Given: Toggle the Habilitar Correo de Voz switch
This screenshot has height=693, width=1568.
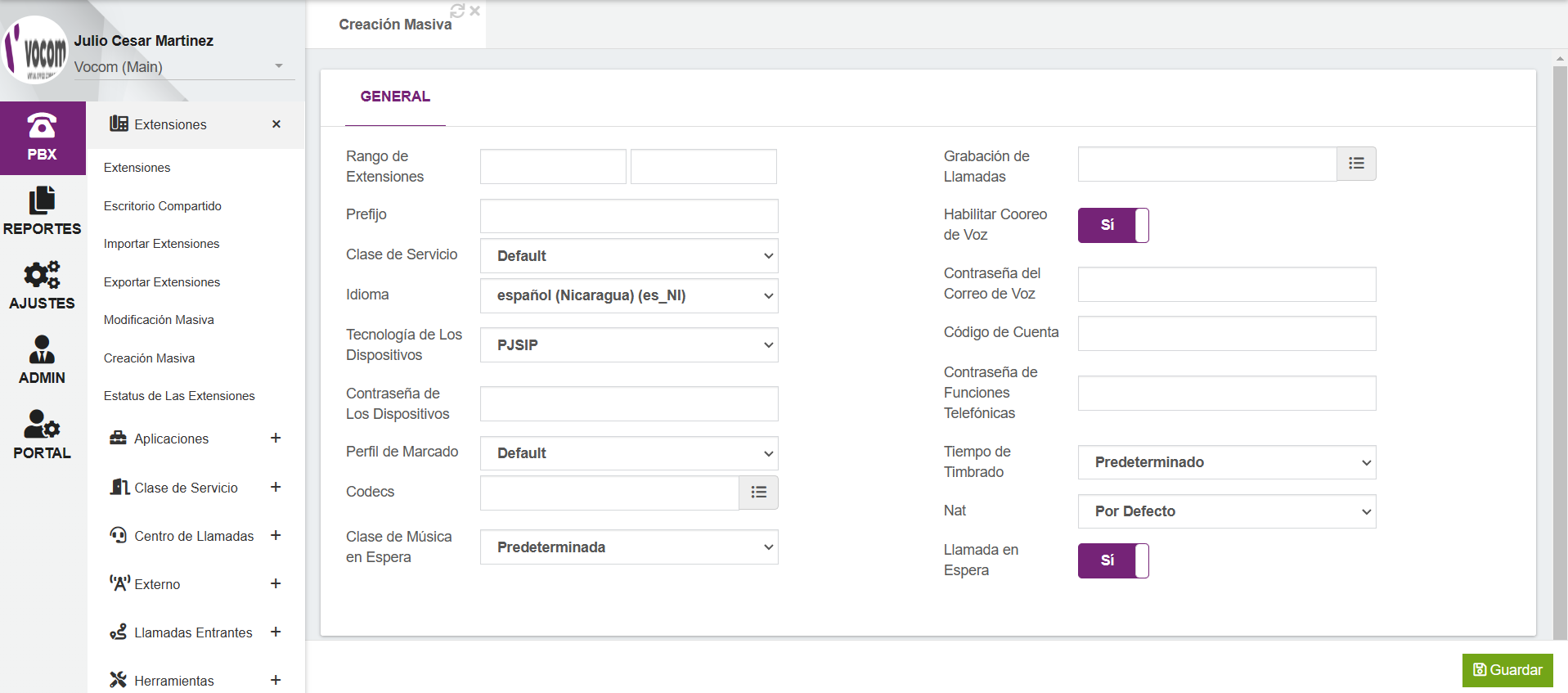Looking at the screenshot, I should click(x=1113, y=225).
